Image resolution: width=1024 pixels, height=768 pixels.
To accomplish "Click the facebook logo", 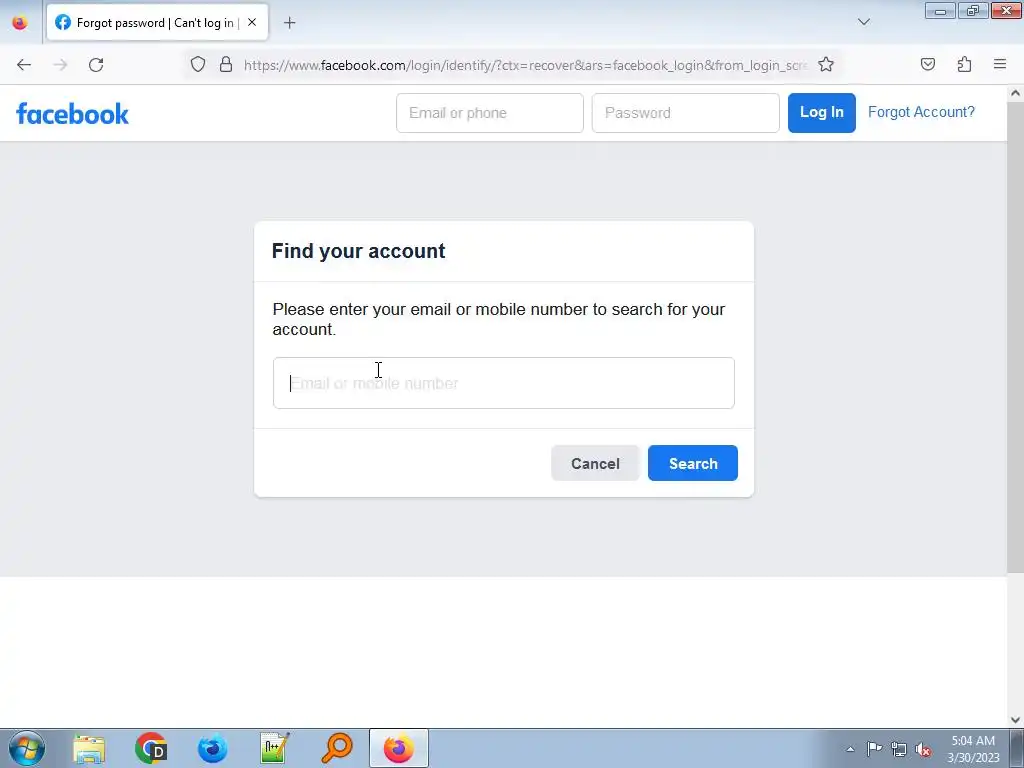I will pyautogui.click(x=72, y=114).
